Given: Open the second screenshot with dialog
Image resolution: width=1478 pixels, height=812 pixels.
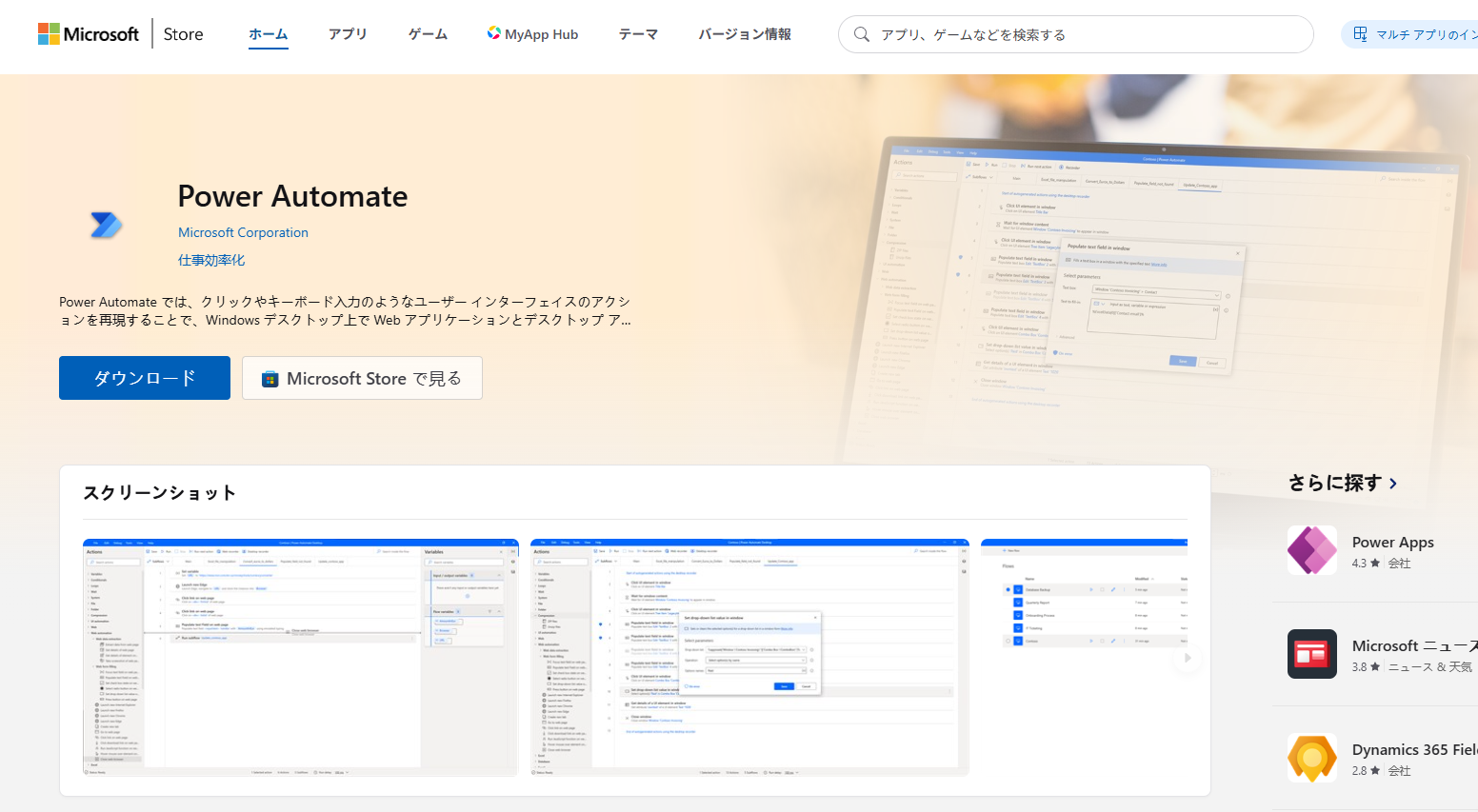Looking at the screenshot, I should [x=749, y=657].
